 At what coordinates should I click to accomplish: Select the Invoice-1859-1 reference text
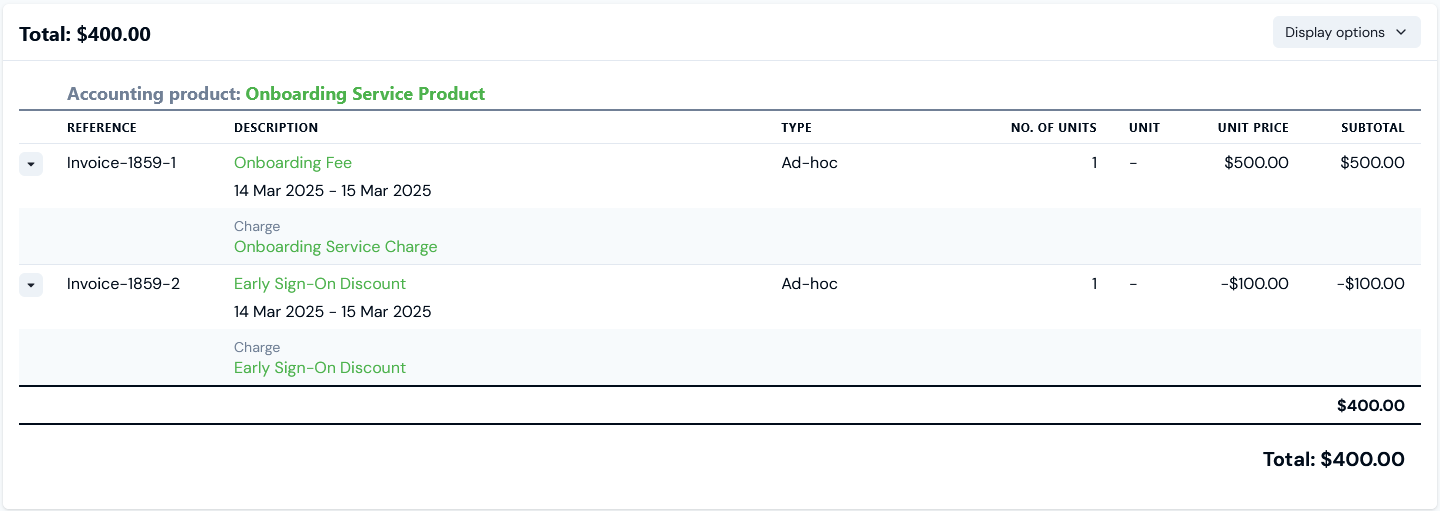tap(122, 163)
